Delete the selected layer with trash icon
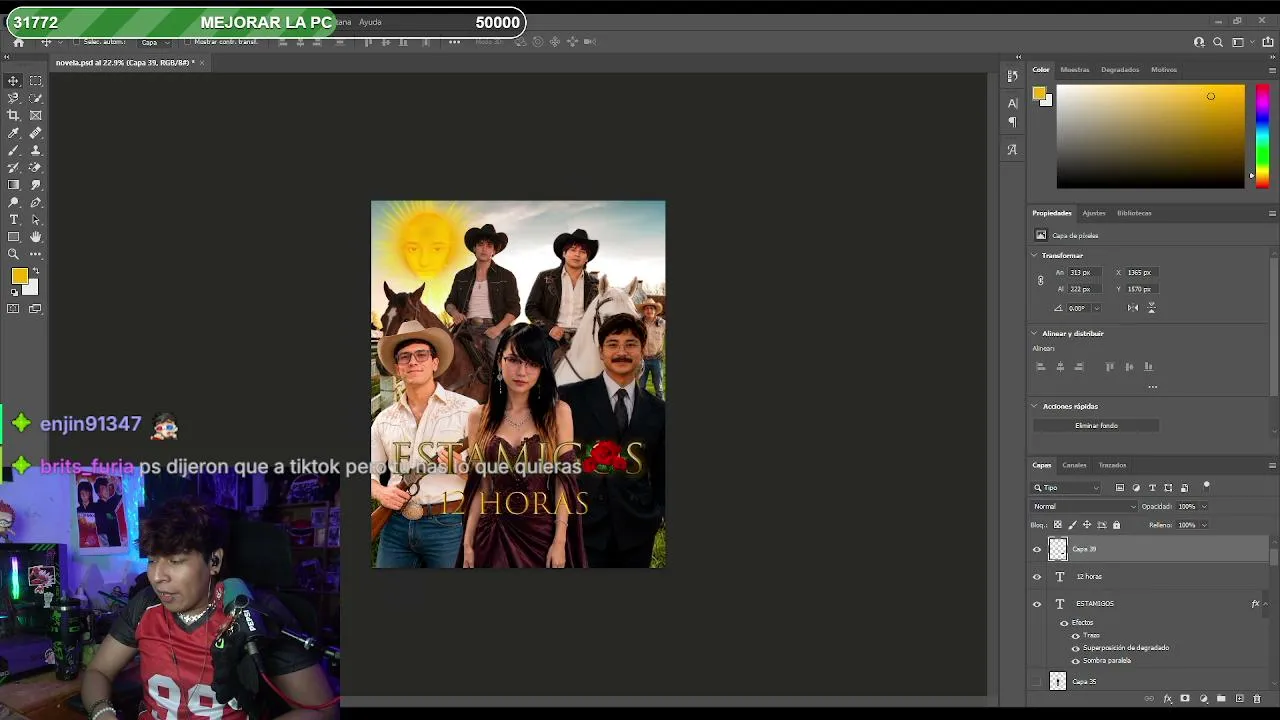 coord(1257,699)
